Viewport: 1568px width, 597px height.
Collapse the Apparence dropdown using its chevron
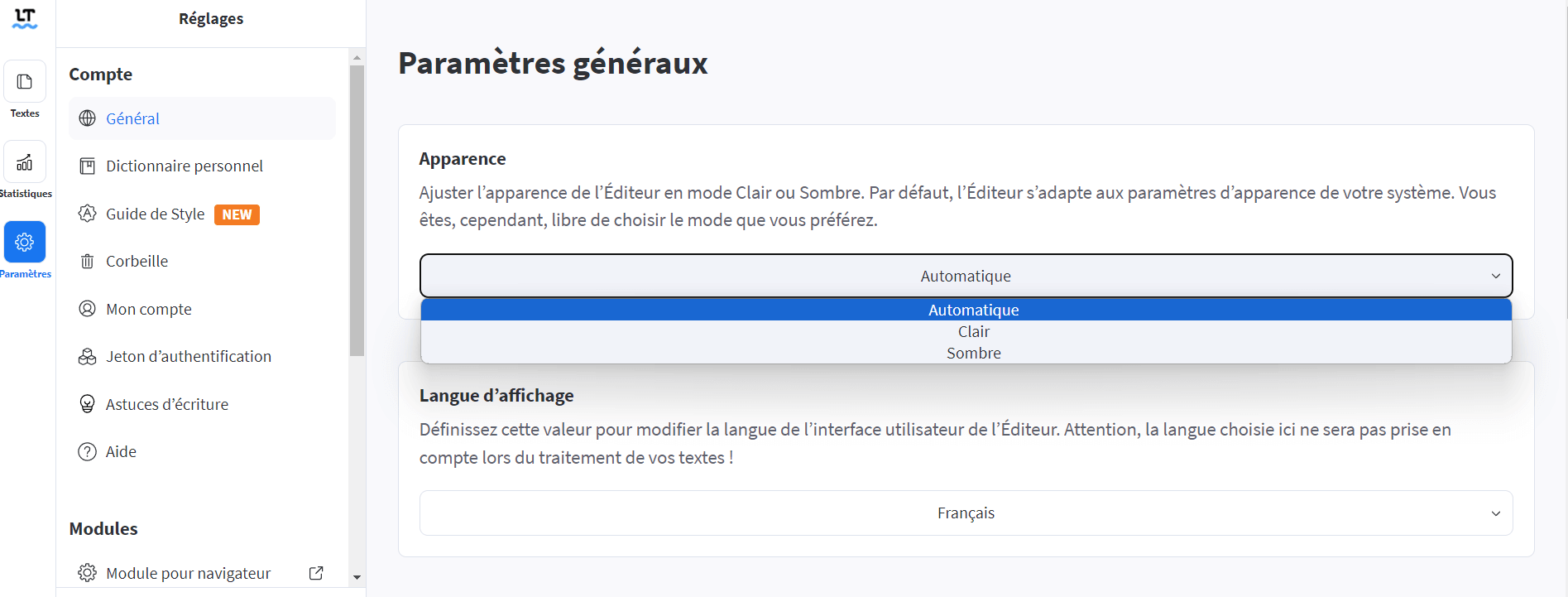click(1496, 276)
